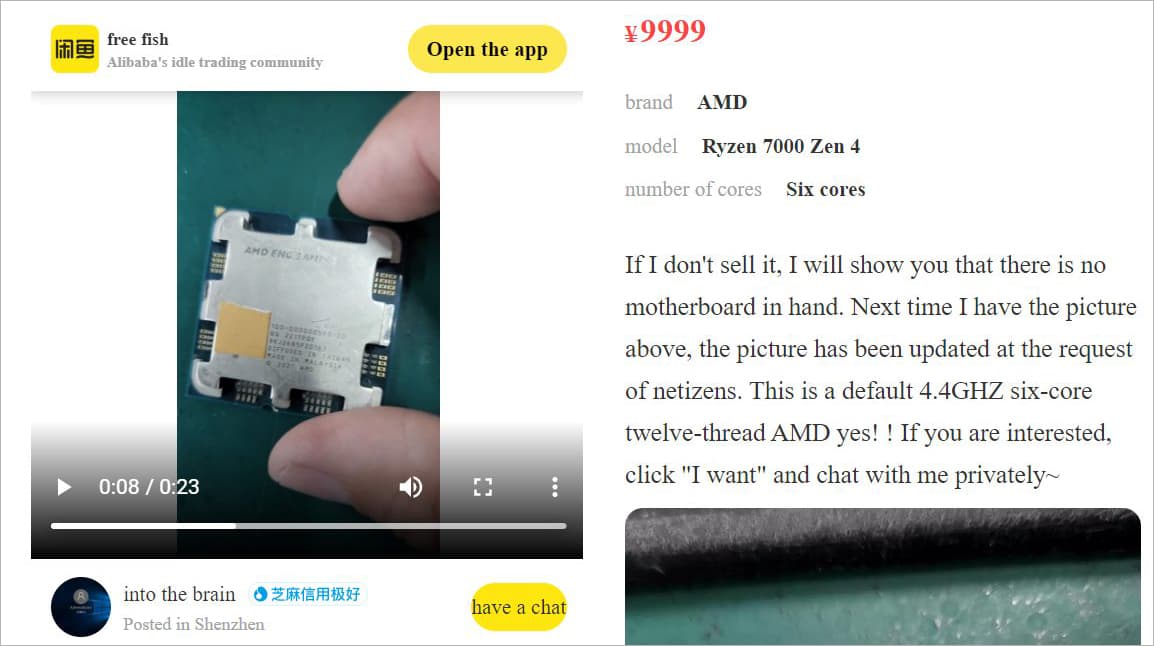The image size is (1154, 646).
Task: Select the AMD brand value
Action: (x=722, y=102)
